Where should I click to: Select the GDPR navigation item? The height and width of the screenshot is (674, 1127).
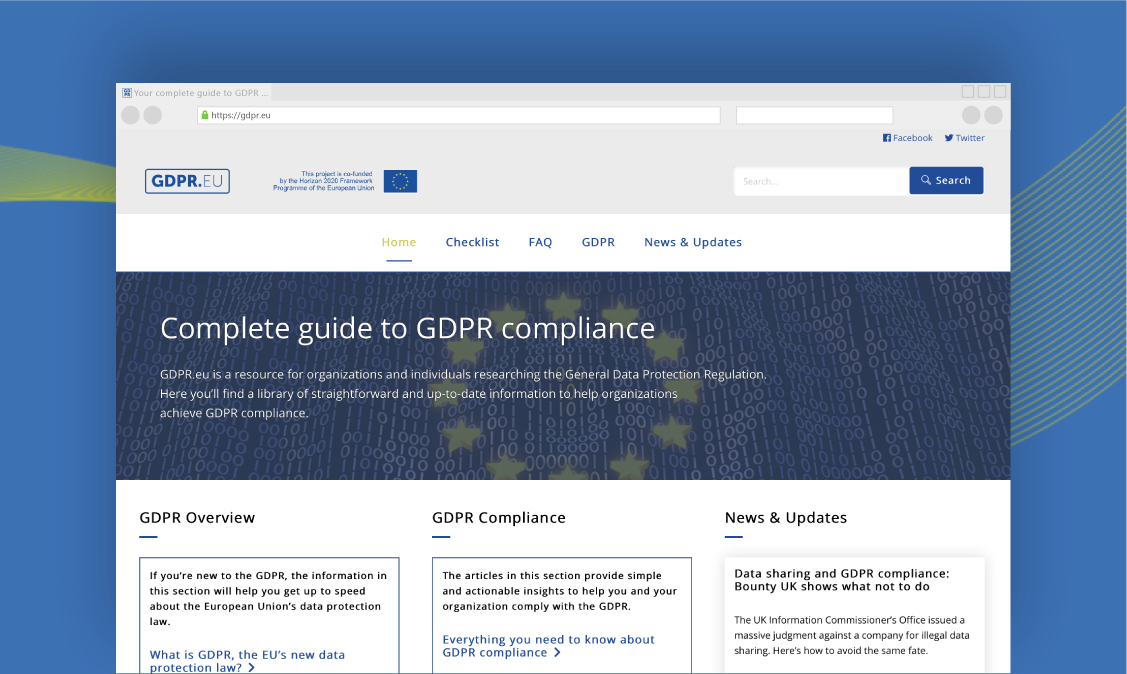(598, 242)
